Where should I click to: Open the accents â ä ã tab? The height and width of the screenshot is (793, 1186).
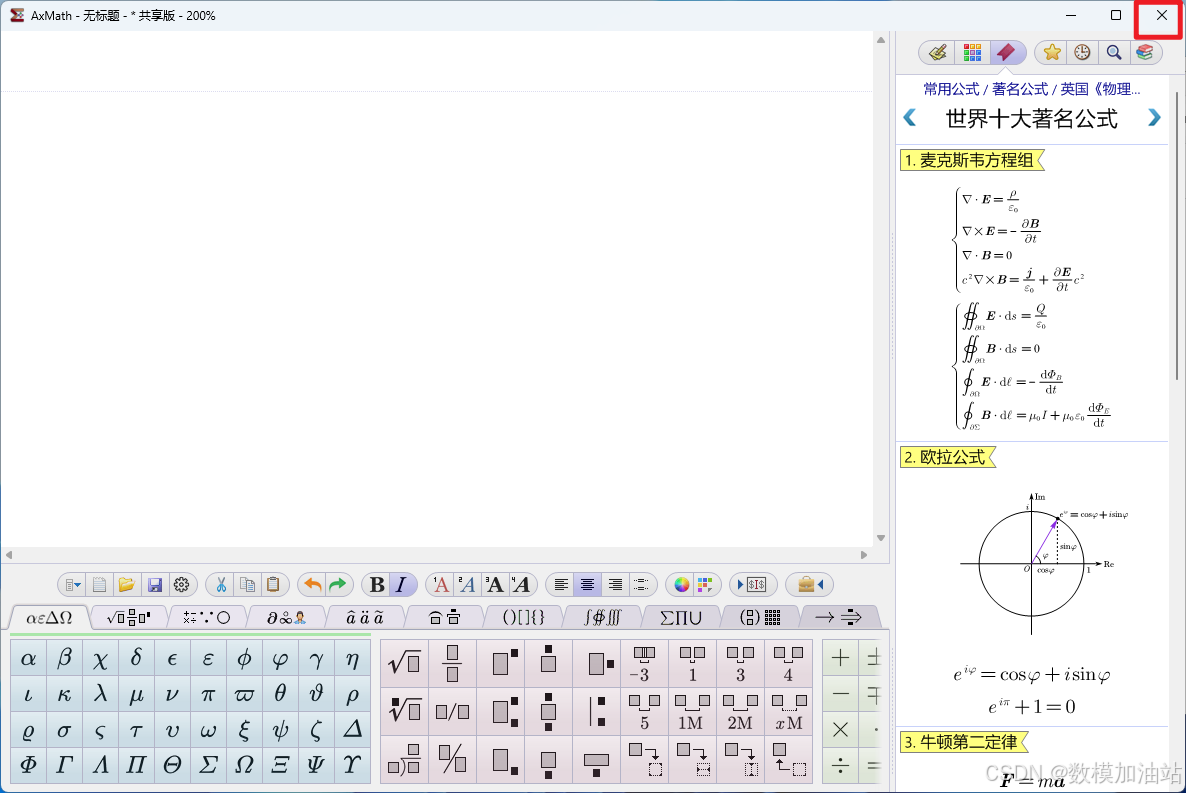pos(365,617)
